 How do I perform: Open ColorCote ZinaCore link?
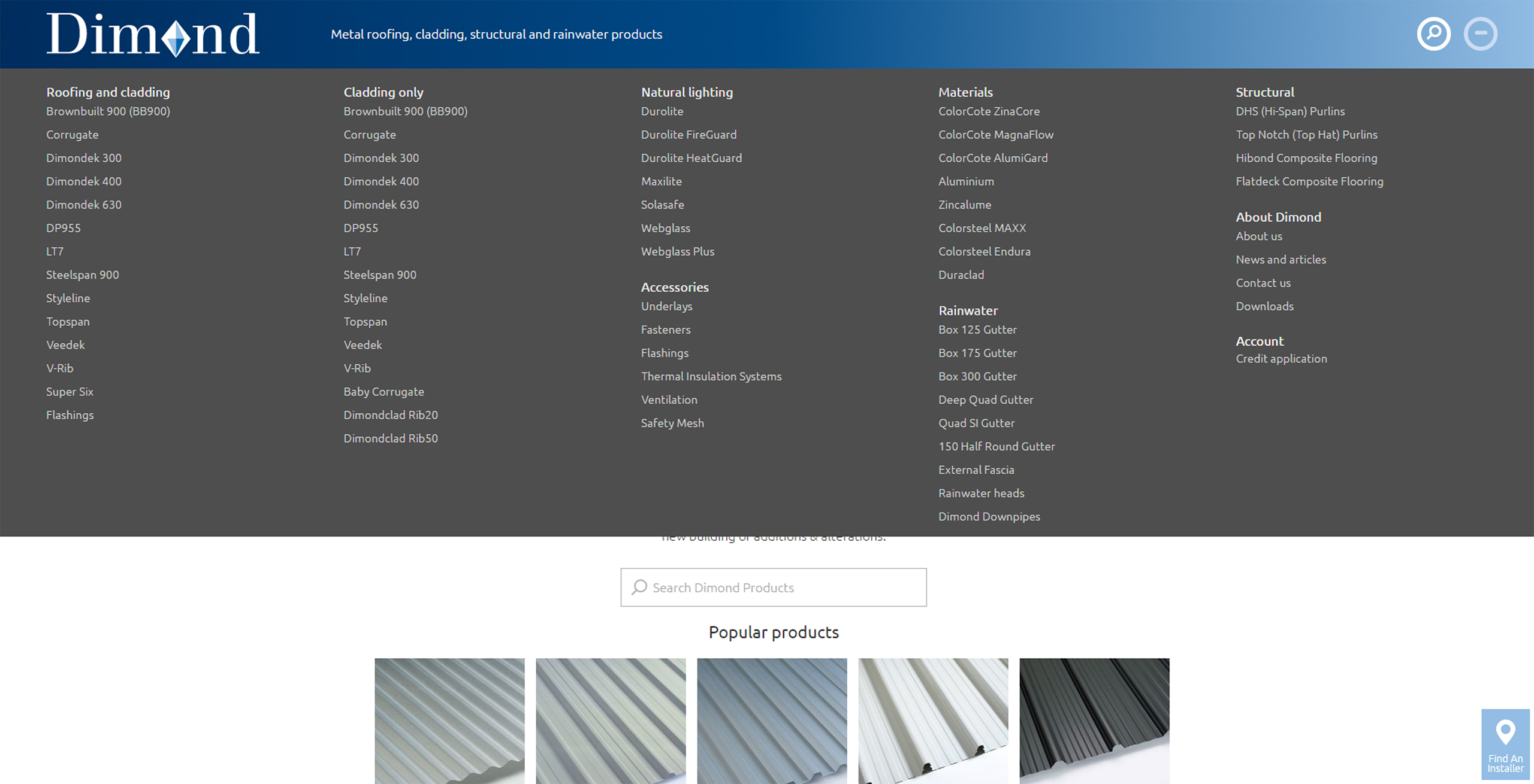(x=989, y=111)
